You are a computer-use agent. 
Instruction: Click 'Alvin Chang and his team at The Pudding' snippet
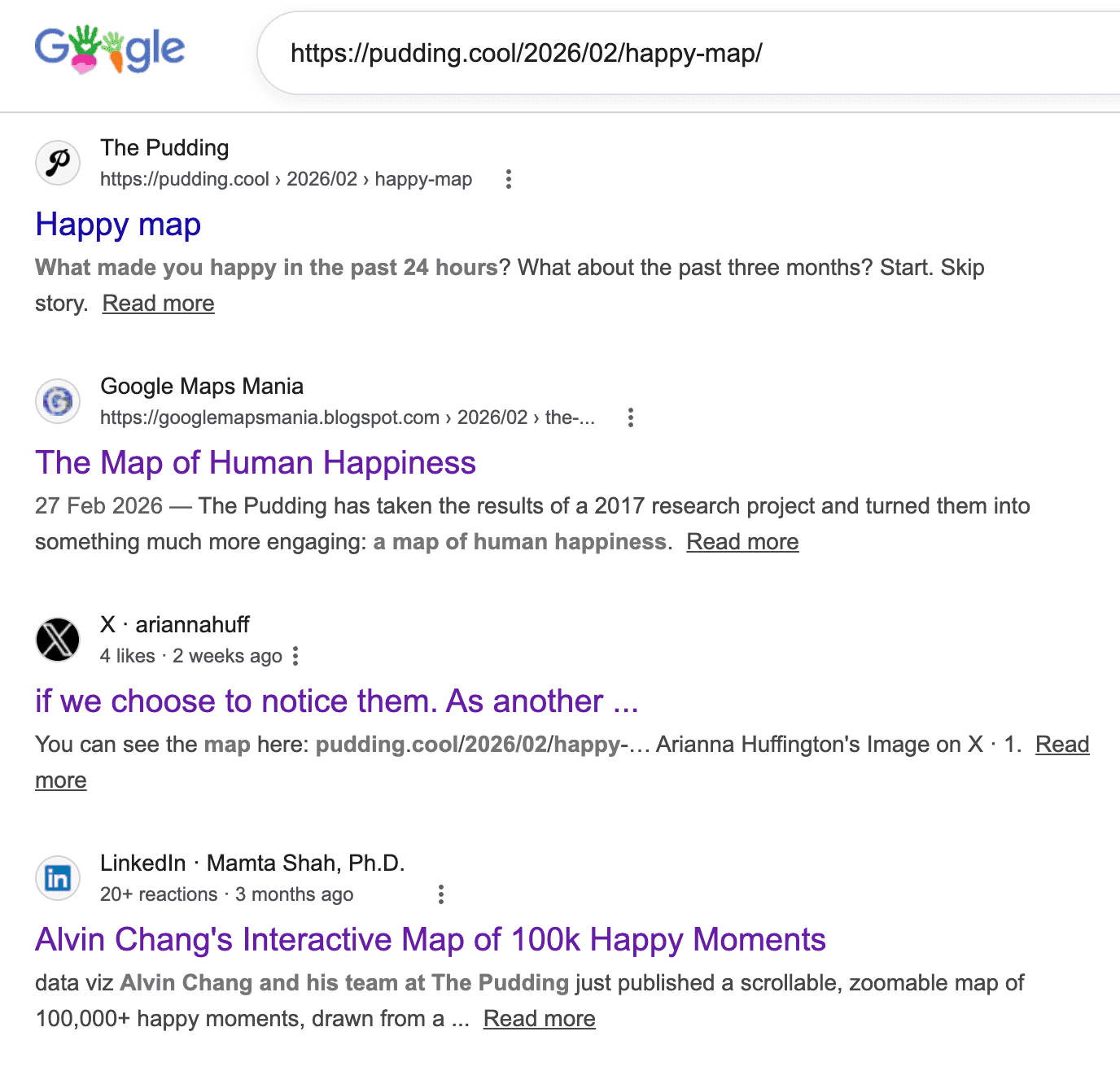click(x=344, y=983)
